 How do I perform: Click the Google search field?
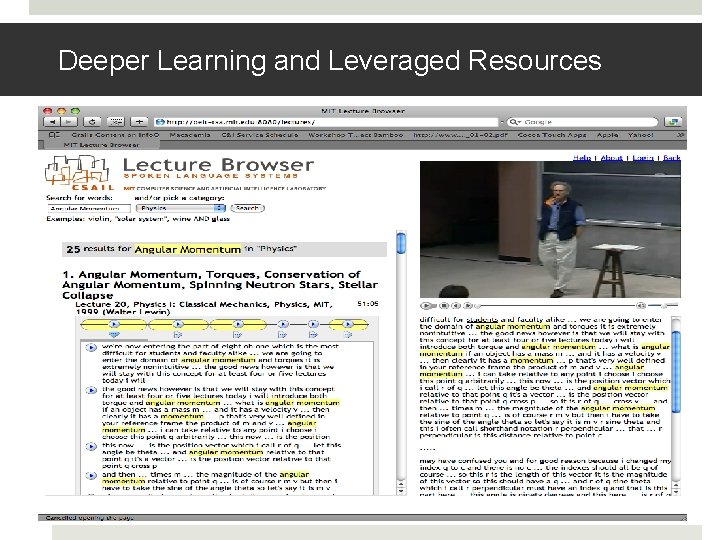click(x=582, y=122)
